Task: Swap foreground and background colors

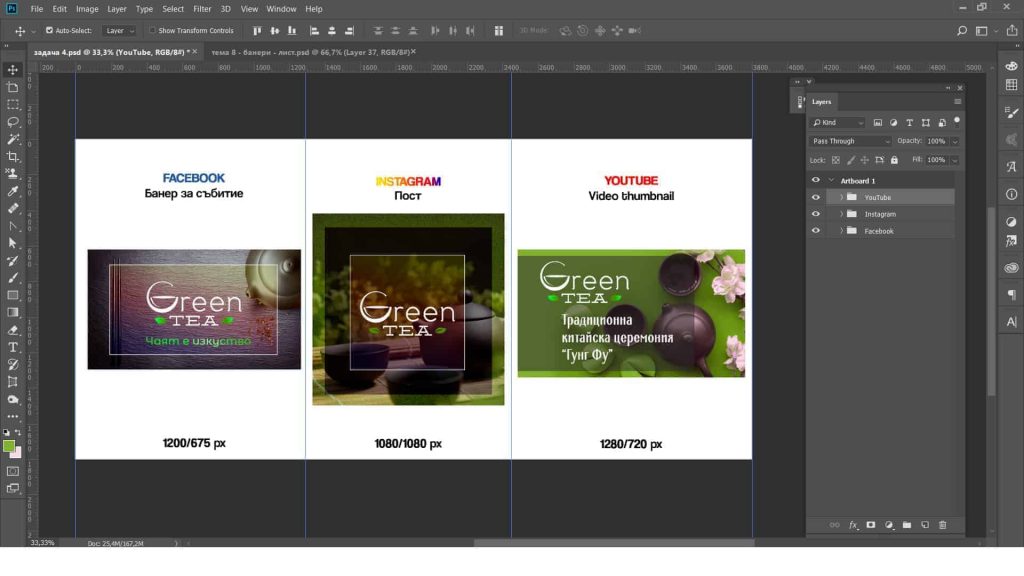Action: [18, 432]
